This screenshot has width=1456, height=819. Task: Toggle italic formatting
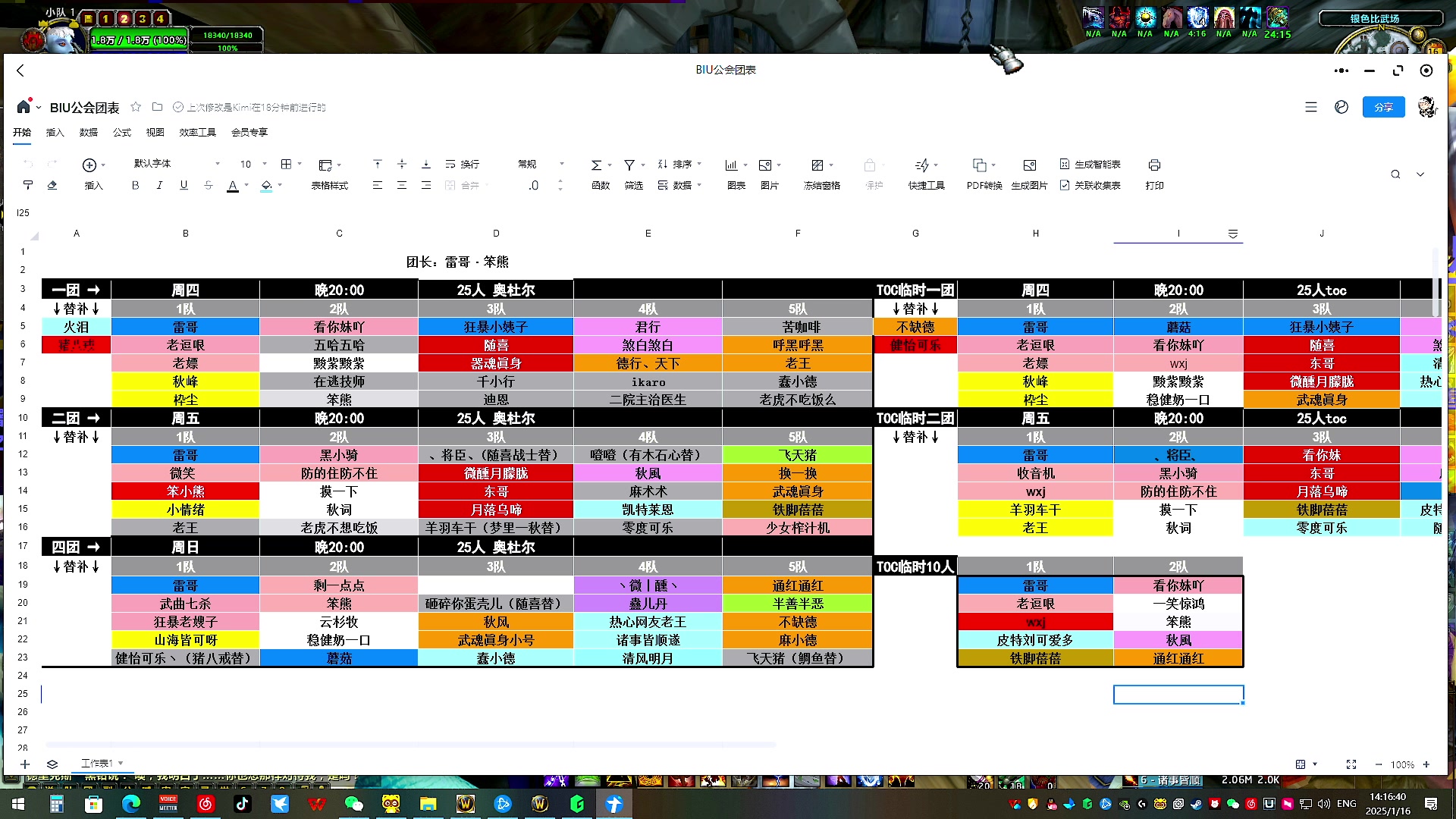tap(158, 185)
